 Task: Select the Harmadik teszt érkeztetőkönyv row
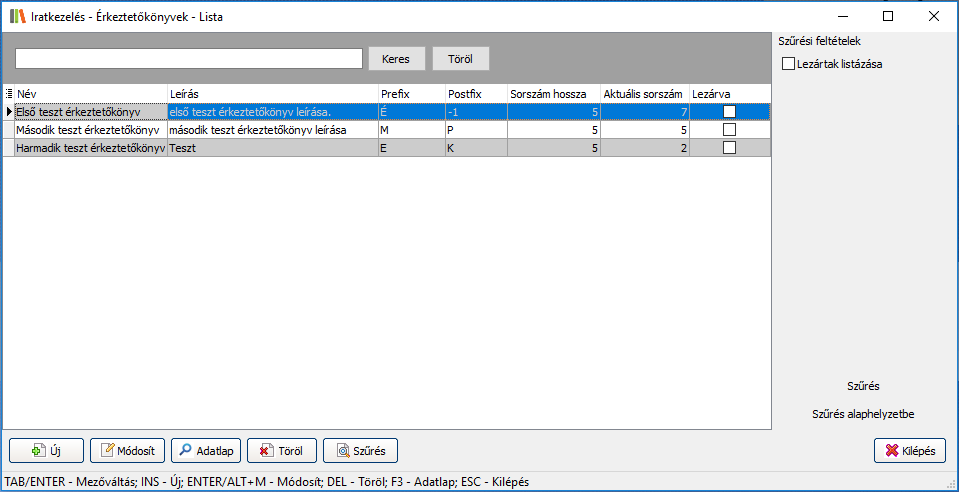(x=90, y=148)
